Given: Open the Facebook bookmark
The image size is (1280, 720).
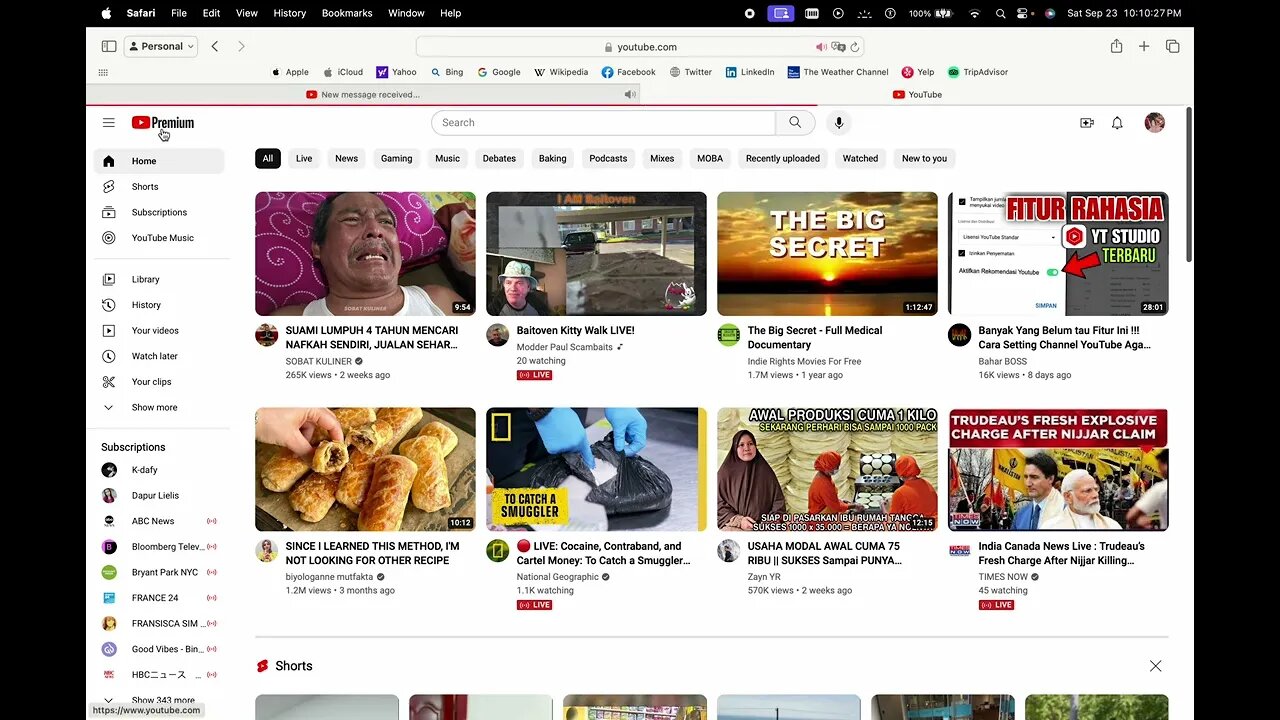Looking at the screenshot, I should point(629,72).
